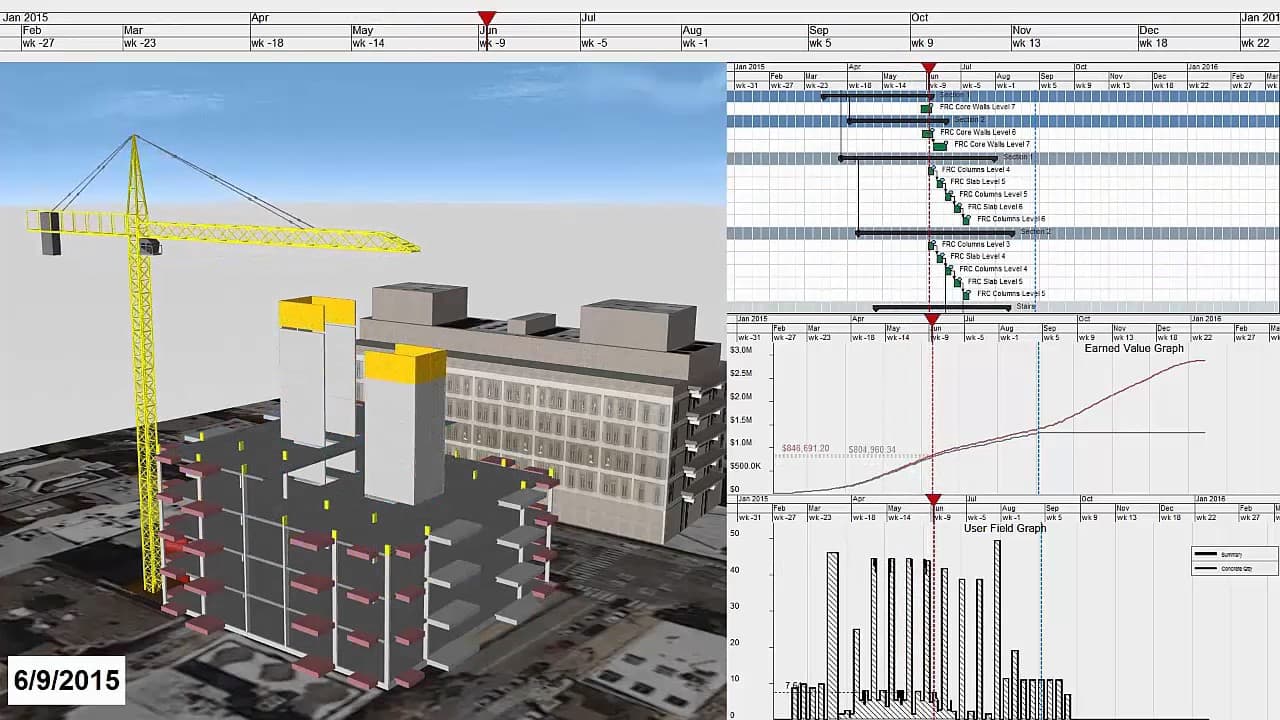This screenshot has width=1280, height=720.
Task: Click the Stairs task bar in the Gantt chart
Action: click(940, 308)
